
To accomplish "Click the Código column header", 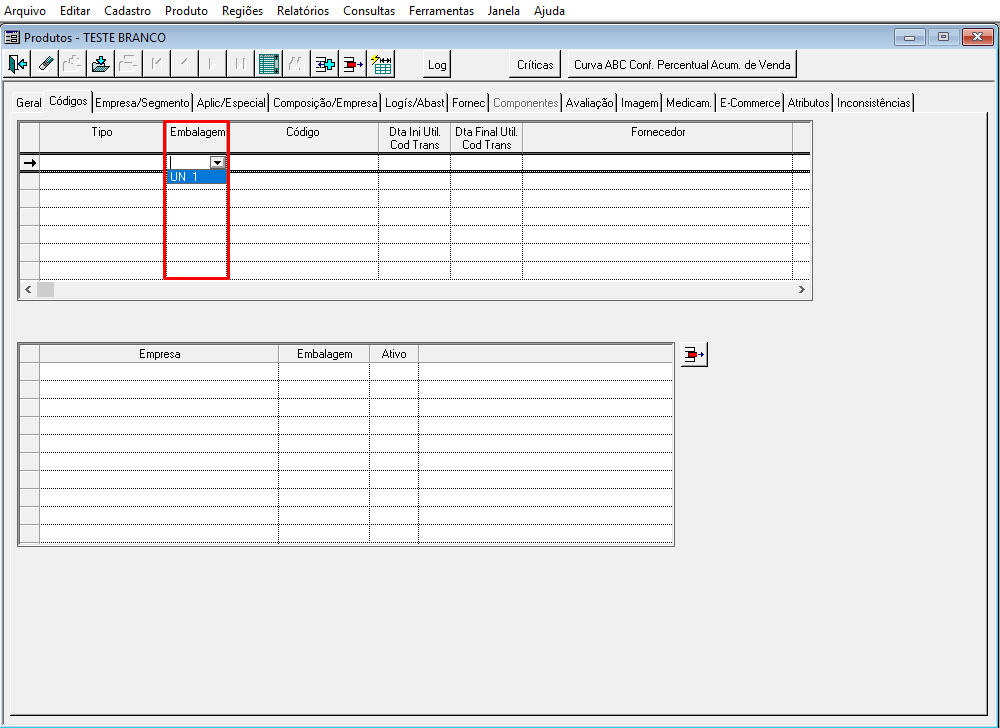I will click(x=303, y=138).
